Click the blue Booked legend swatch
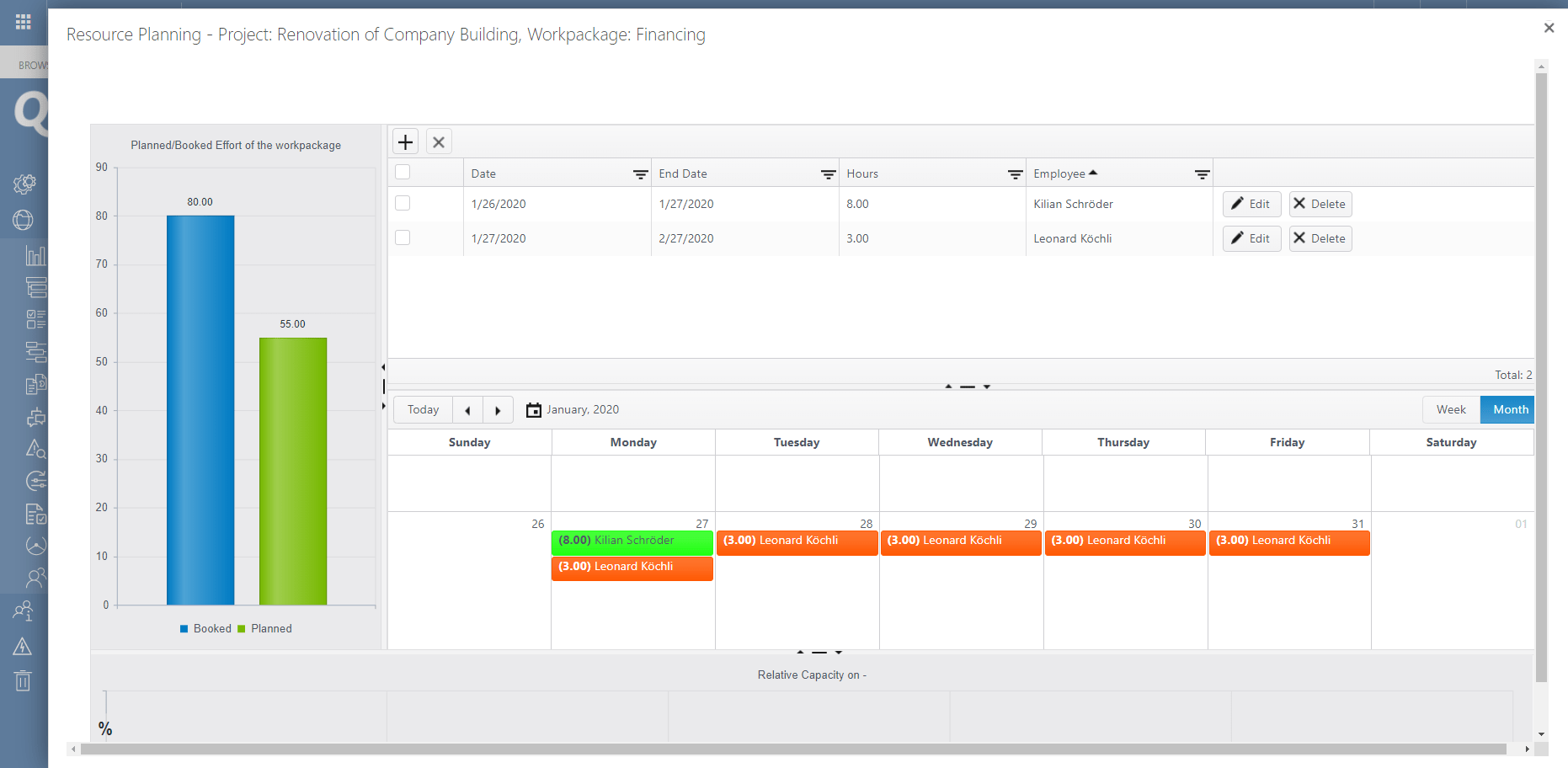This screenshot has height=768, width=1568. click(184, 629)
